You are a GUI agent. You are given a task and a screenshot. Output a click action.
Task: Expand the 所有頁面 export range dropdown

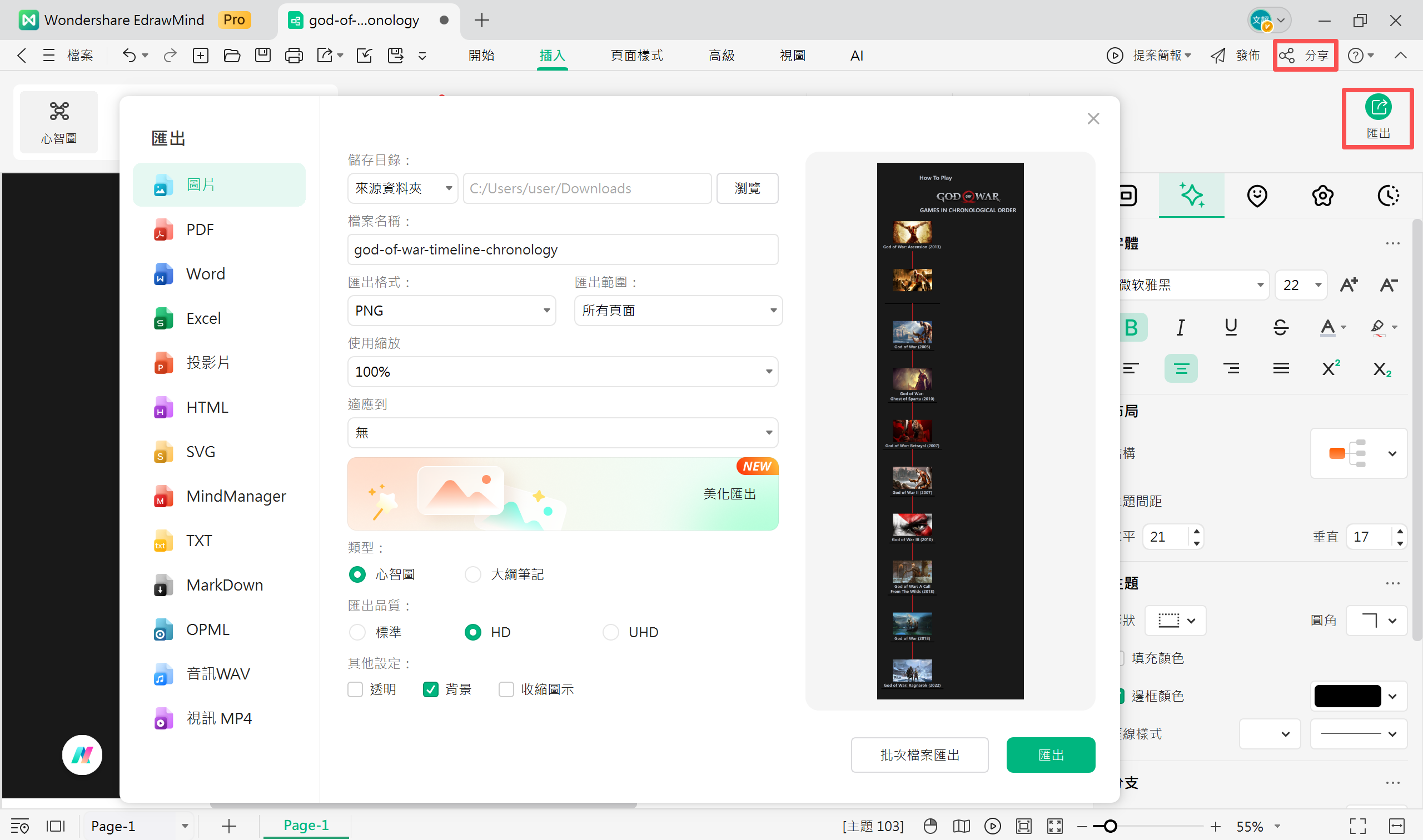pos(678,310)
